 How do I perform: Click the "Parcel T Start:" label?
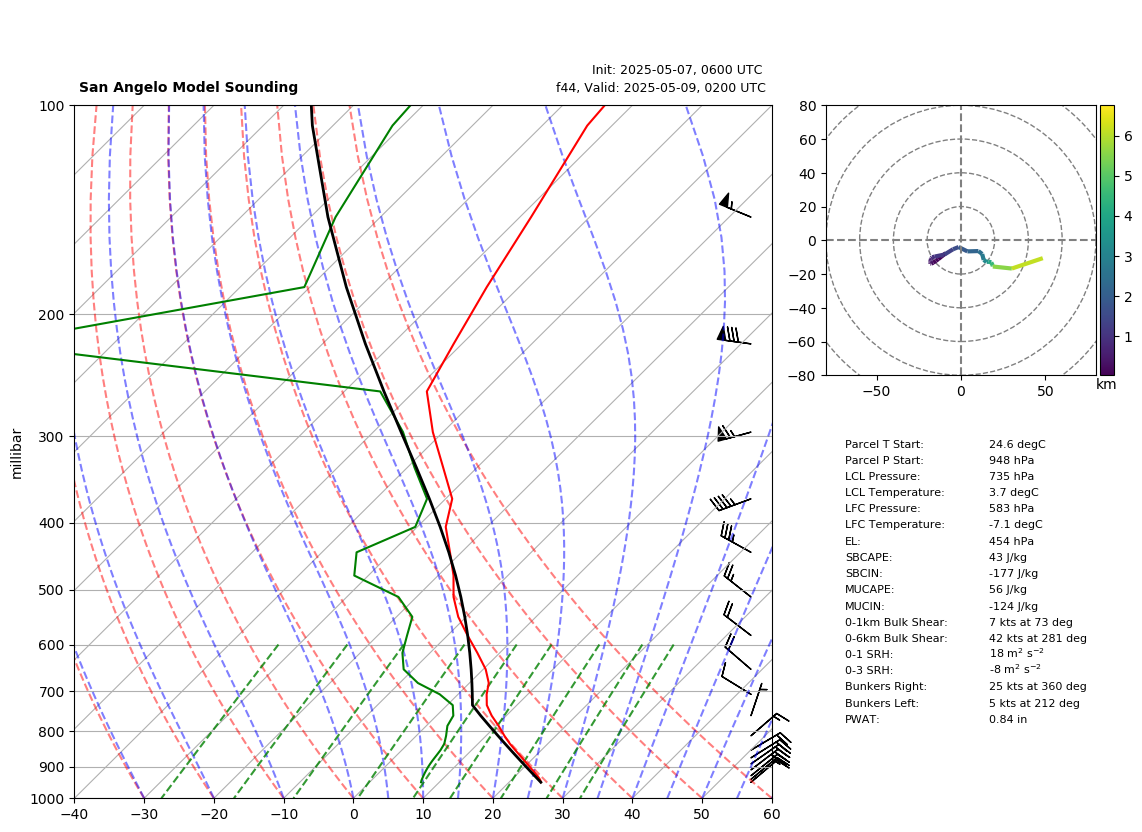coord(884,444)
